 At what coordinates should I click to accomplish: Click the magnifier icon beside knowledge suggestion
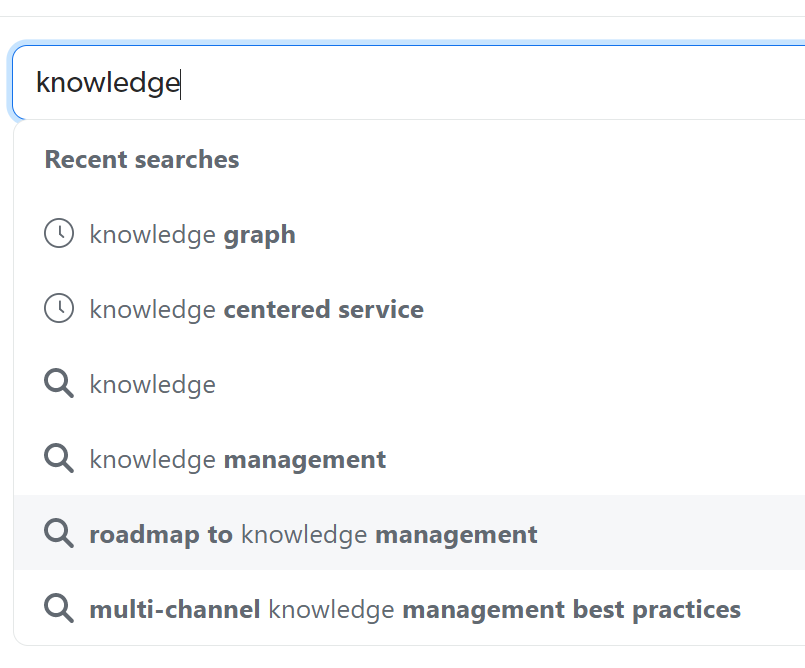59,383
